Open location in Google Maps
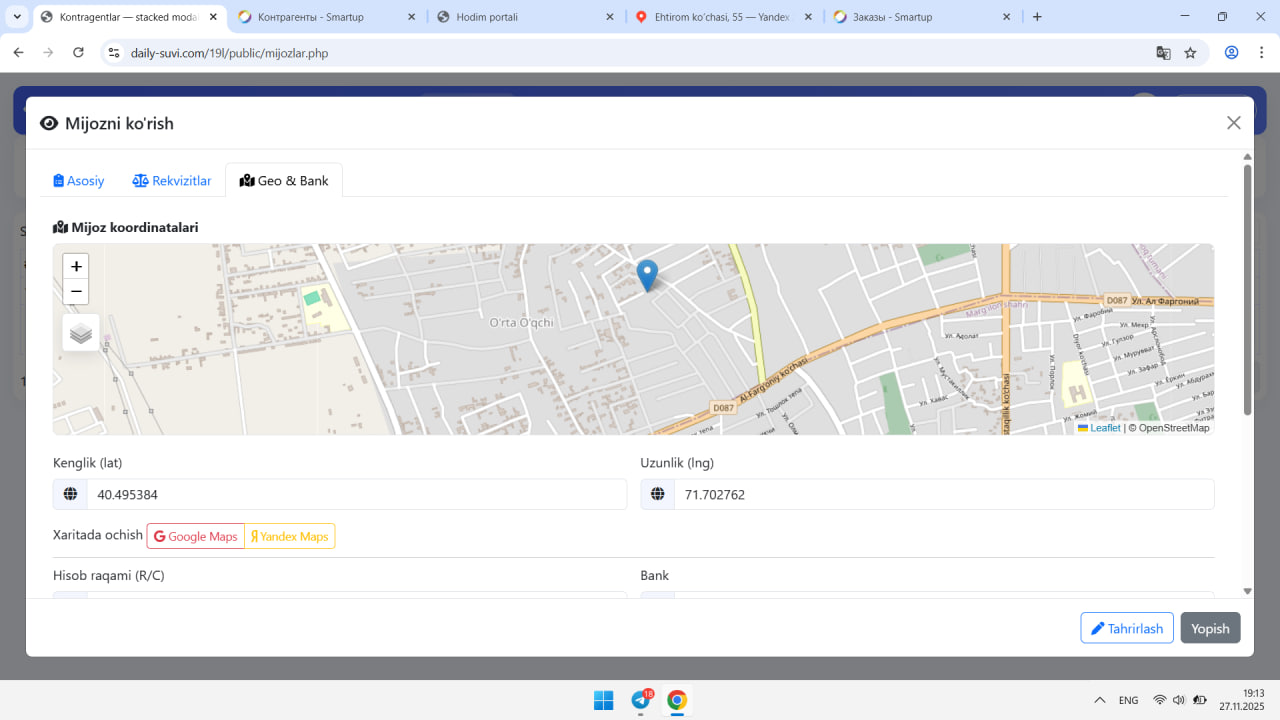This screenshot has height=720, width=1280. pos(196,537)
